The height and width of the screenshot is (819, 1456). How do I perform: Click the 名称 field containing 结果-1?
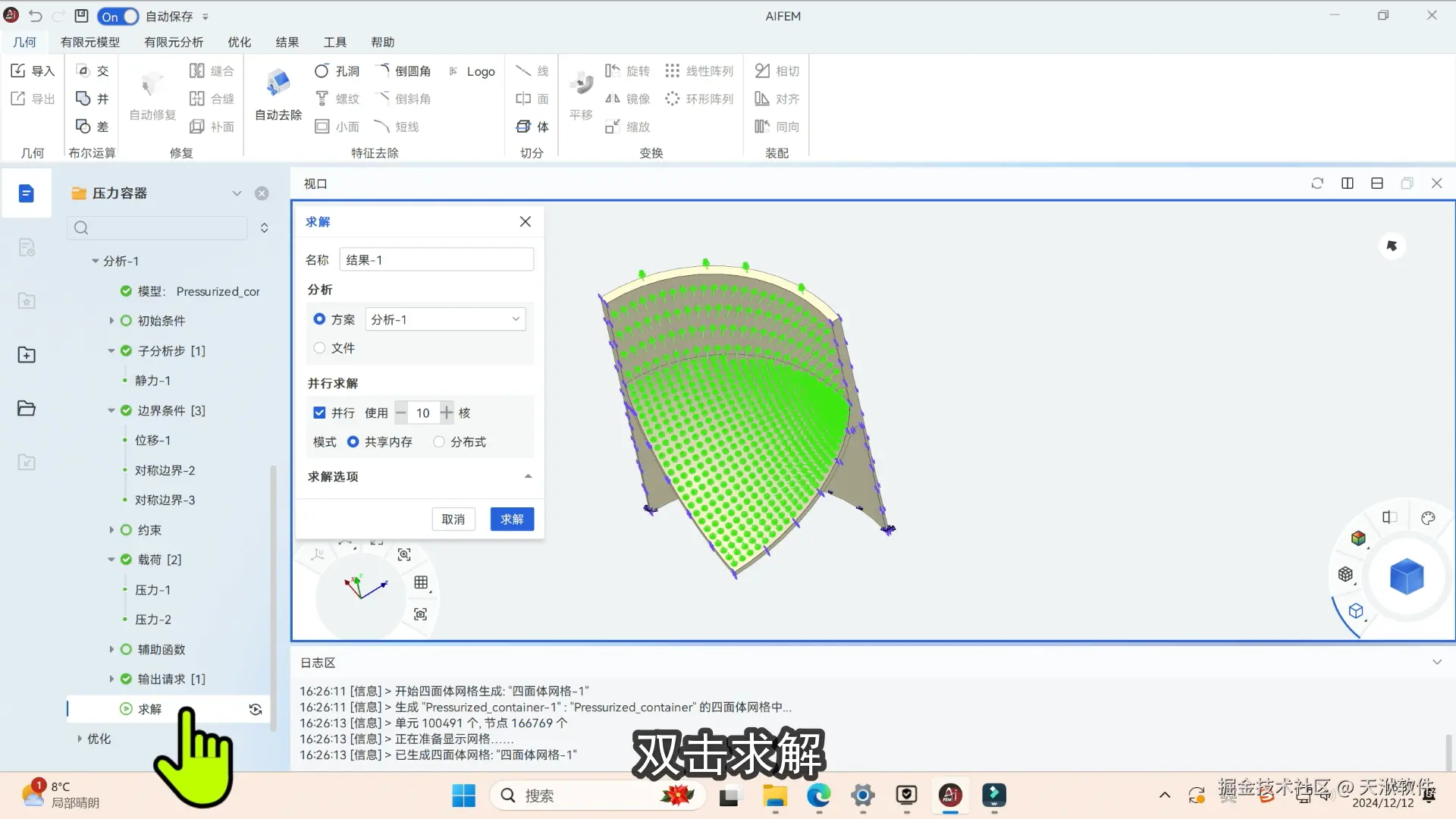point(436,260)
